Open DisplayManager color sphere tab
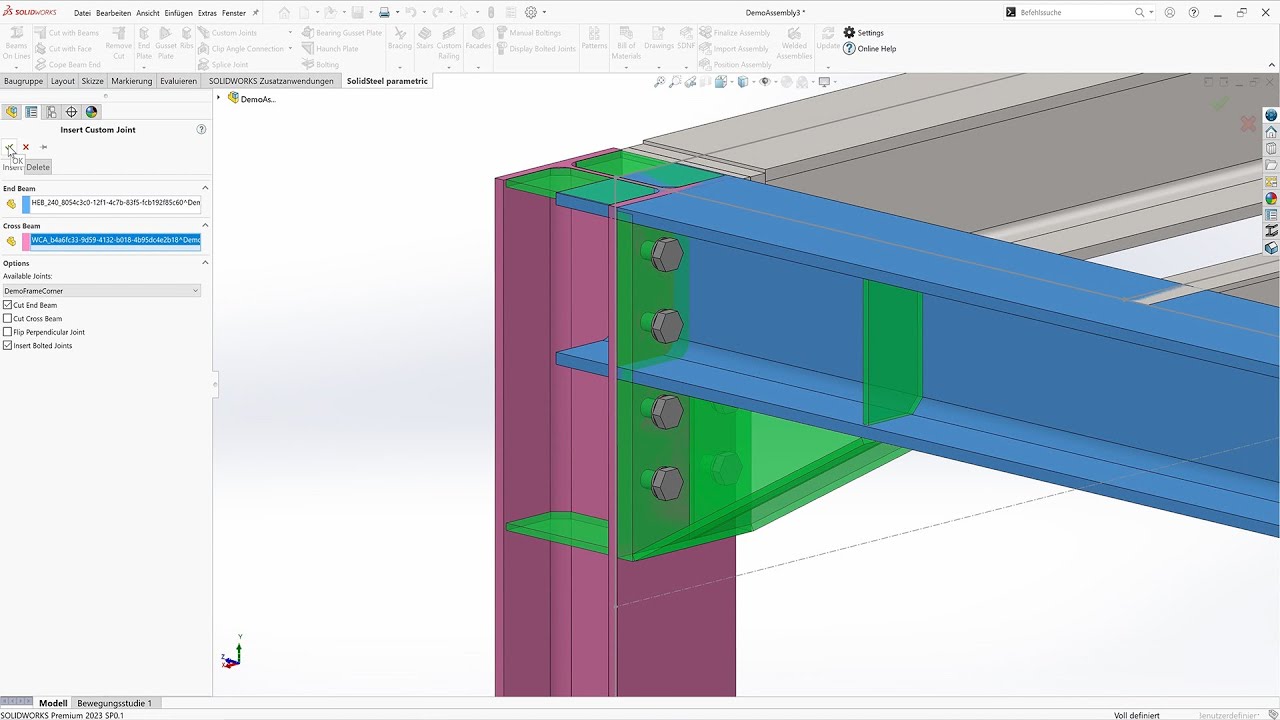Viewport: 1280px width, 720px height. click(92, 112)
